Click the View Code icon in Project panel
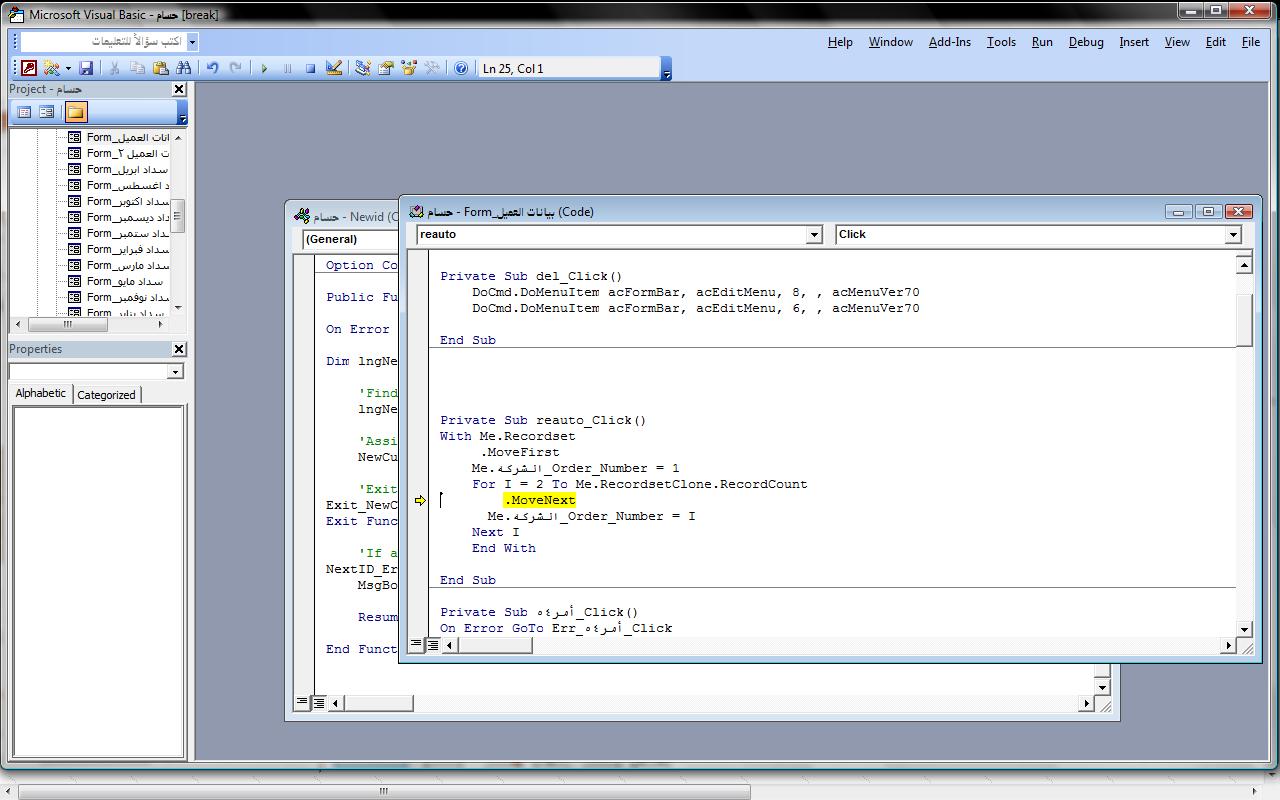The image size is (1280, 800). tap(24, 112)
